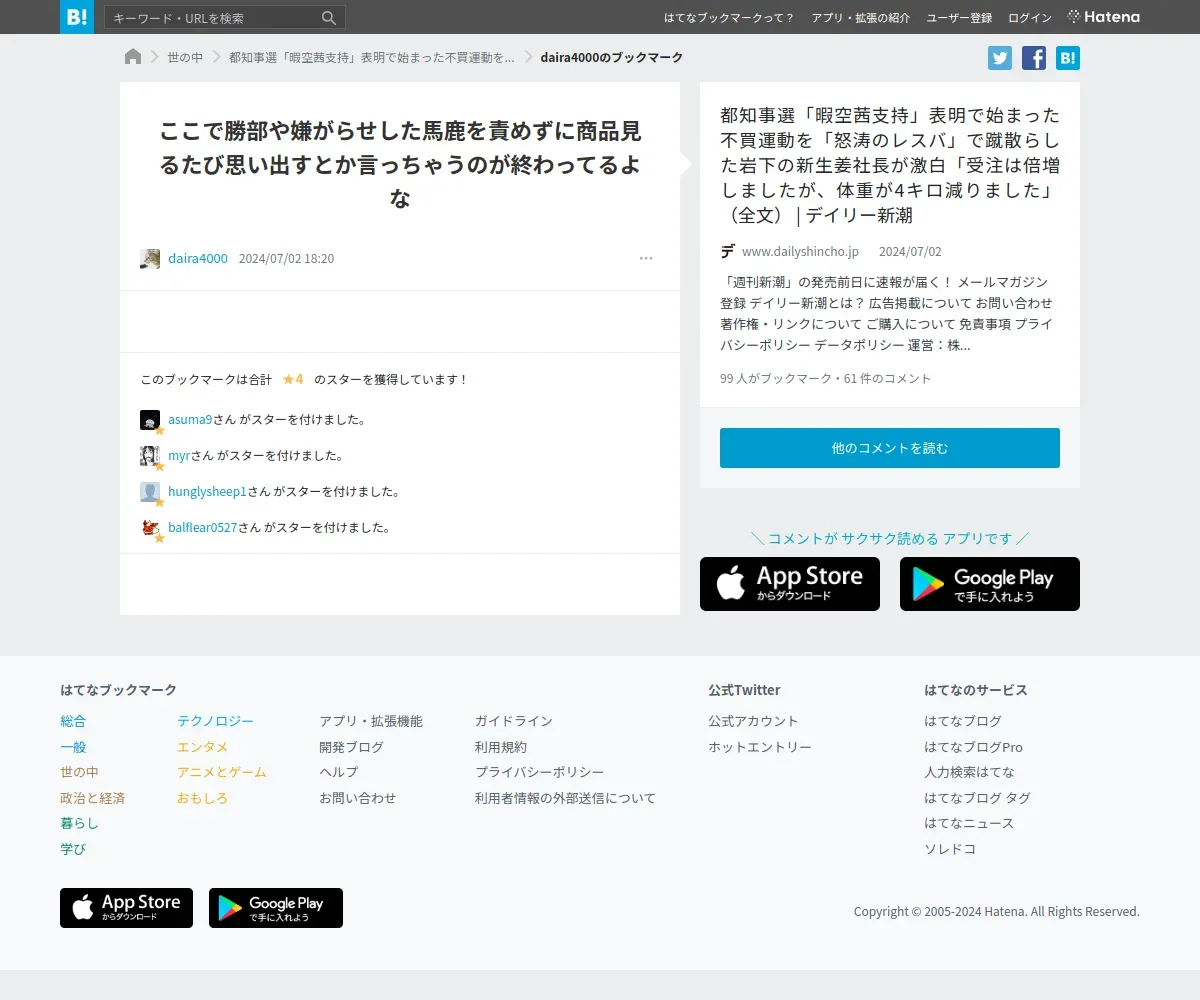Viewport: 1200px width, 1000px height.
Task: Click the Hatena Bookmark B! logo
Action: pyautogui.click(x=77, y=17)
